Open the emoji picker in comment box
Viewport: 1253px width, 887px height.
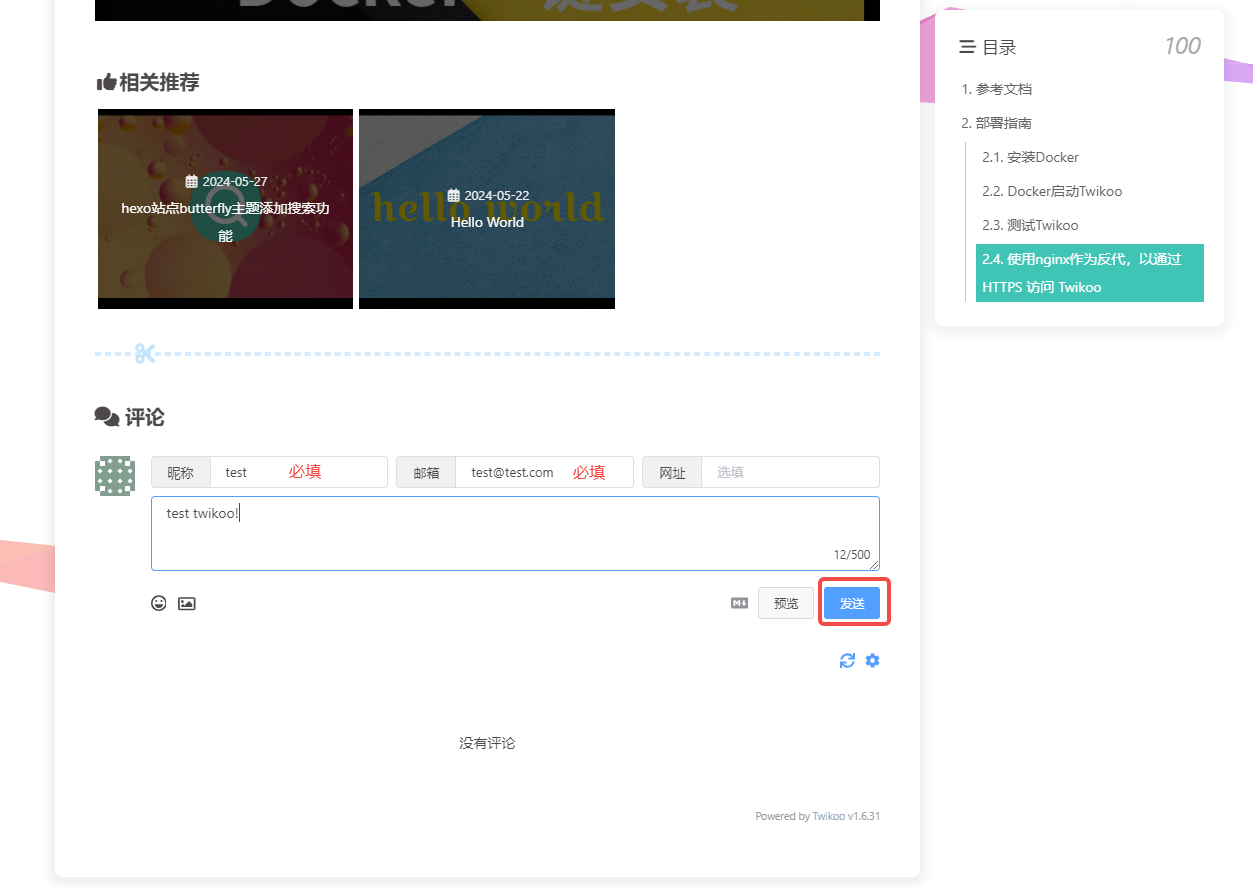tap(158, 603)
